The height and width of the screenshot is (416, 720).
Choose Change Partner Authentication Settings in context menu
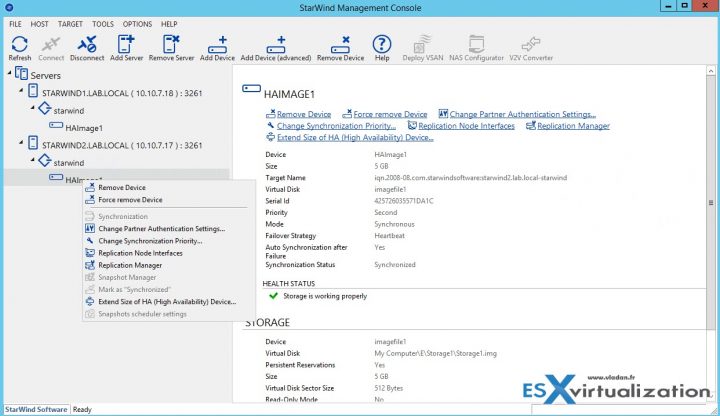[x=169, y=229]
